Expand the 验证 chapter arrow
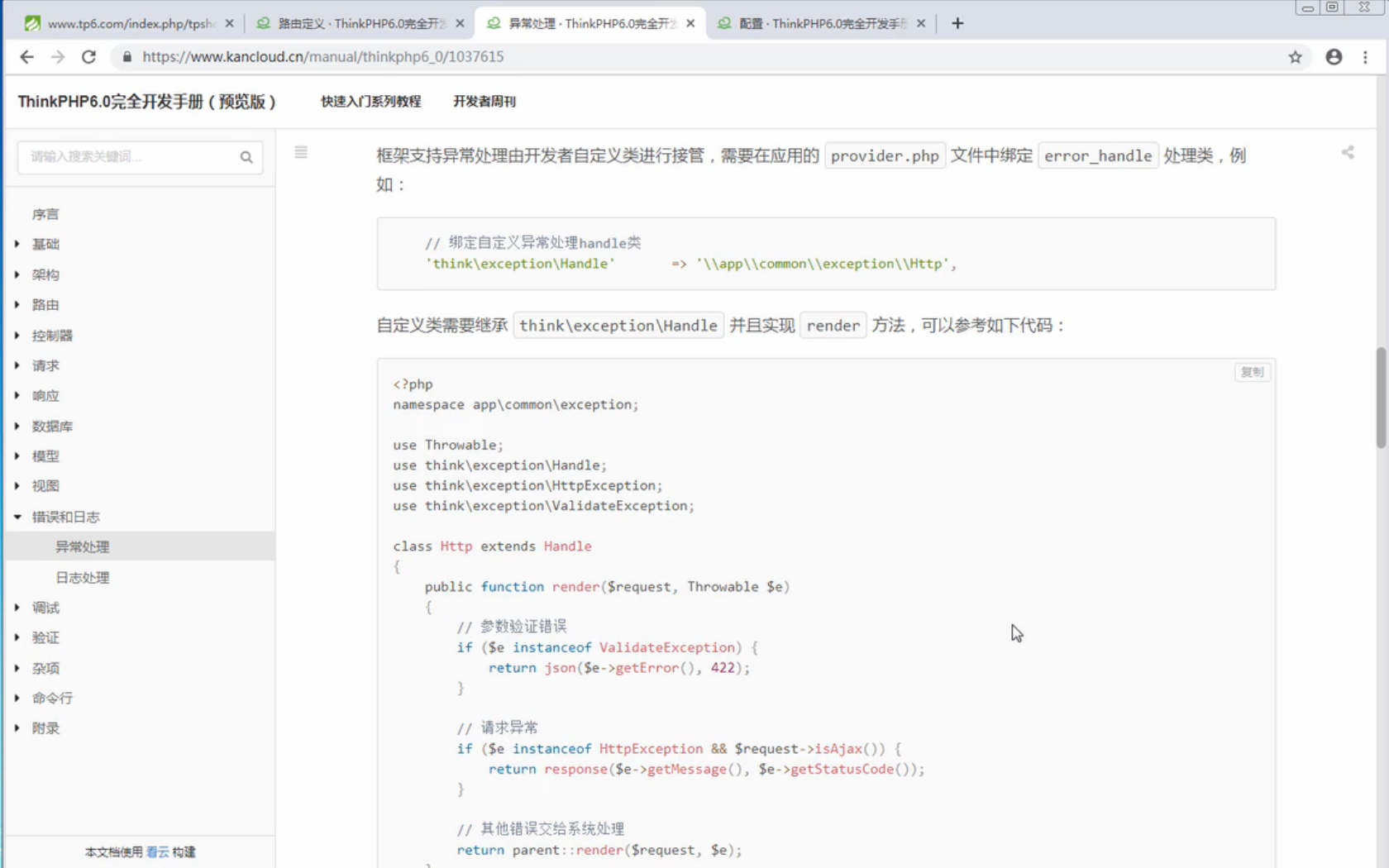 coord(17,637)
